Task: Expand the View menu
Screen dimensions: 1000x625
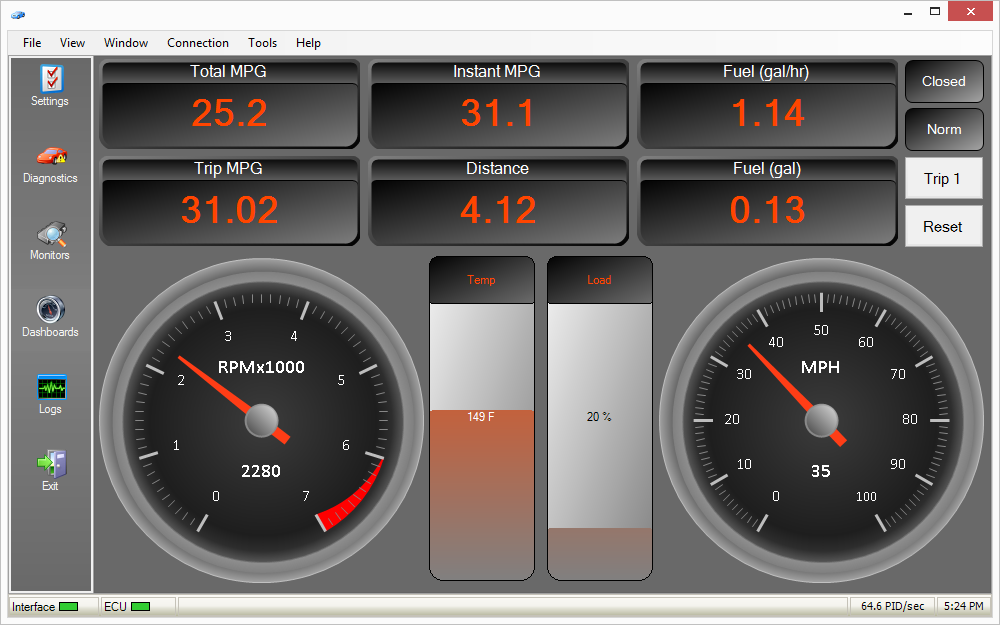Action: tap(73, 43)
